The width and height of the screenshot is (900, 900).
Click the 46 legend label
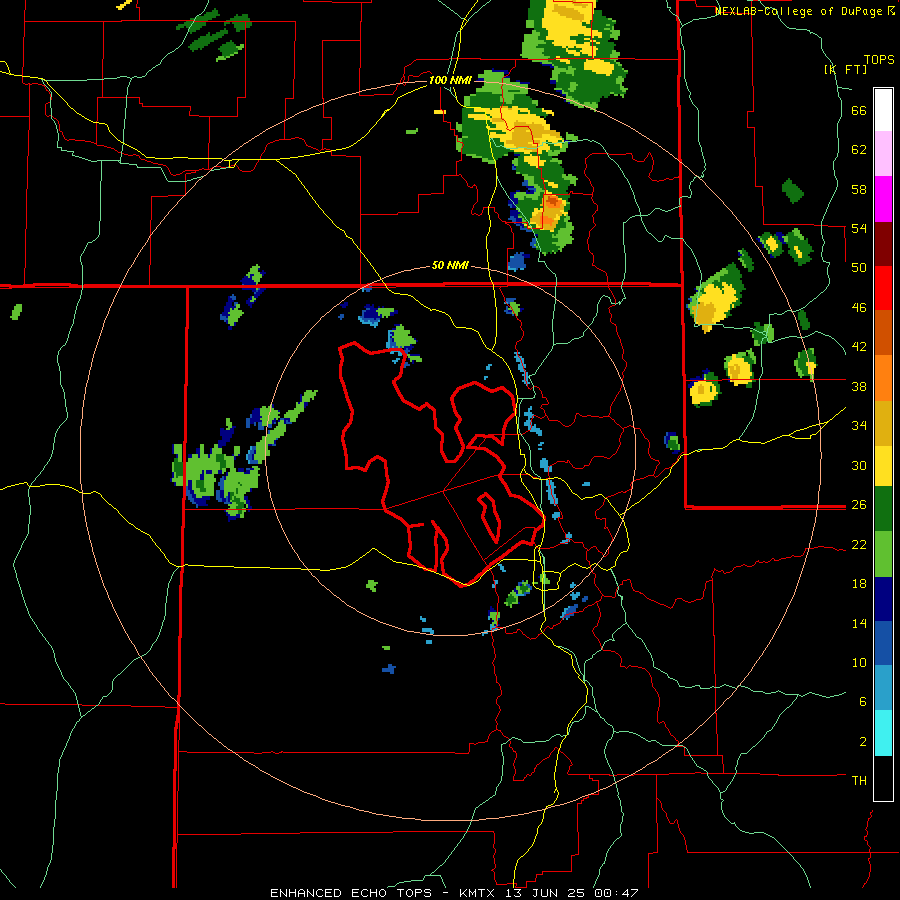tap(859, 307)
